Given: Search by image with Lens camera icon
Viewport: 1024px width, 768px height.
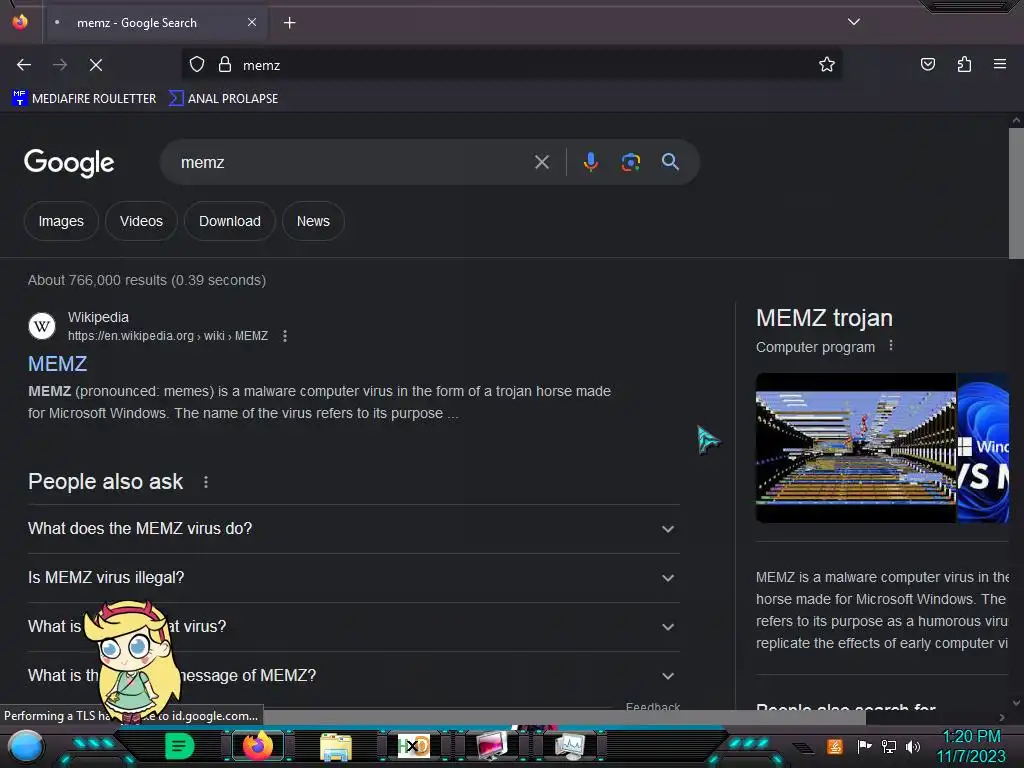Looking at the screenshot, I should (x=630, y=162).
